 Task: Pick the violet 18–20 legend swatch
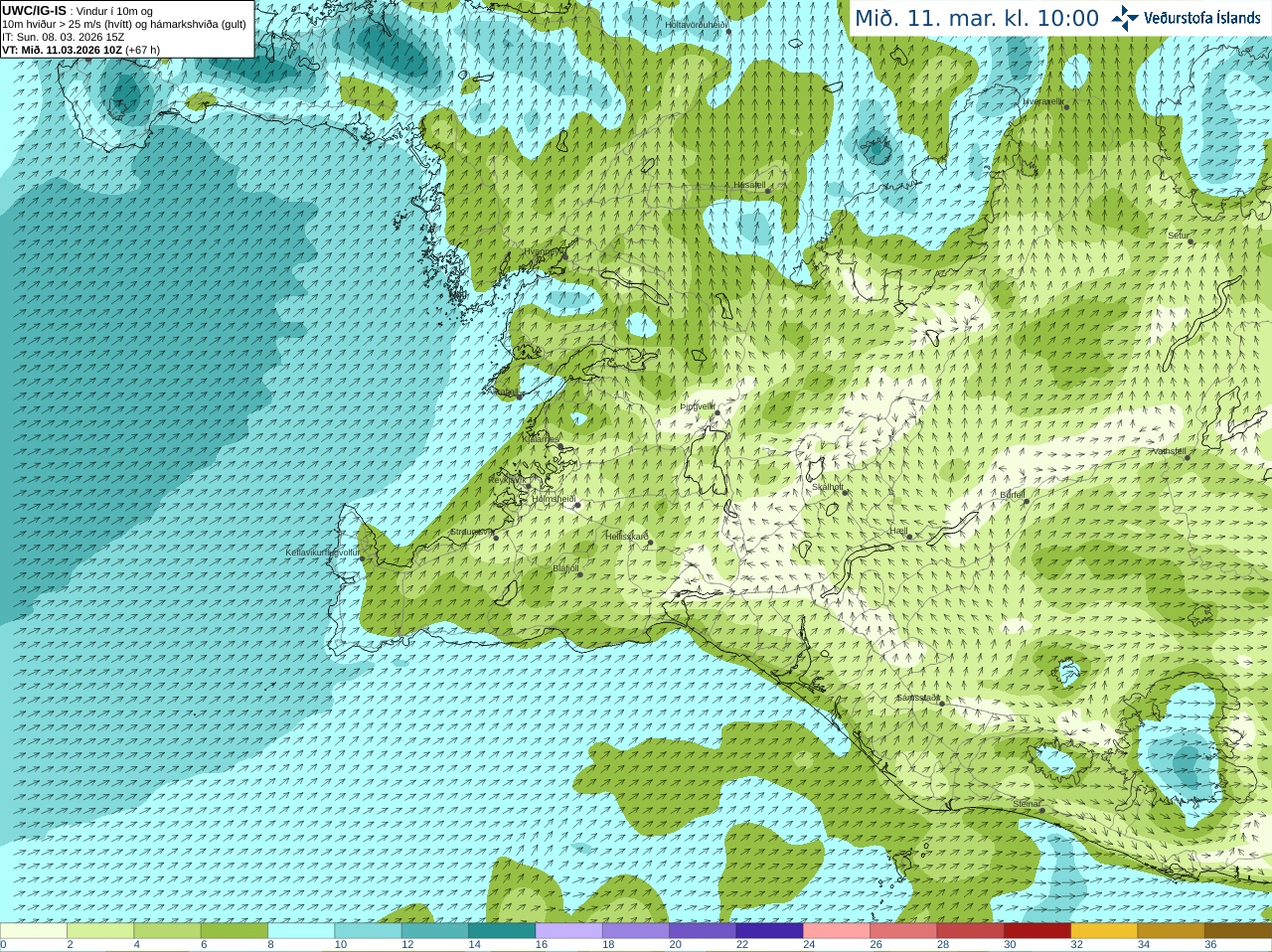click(636, 931)
